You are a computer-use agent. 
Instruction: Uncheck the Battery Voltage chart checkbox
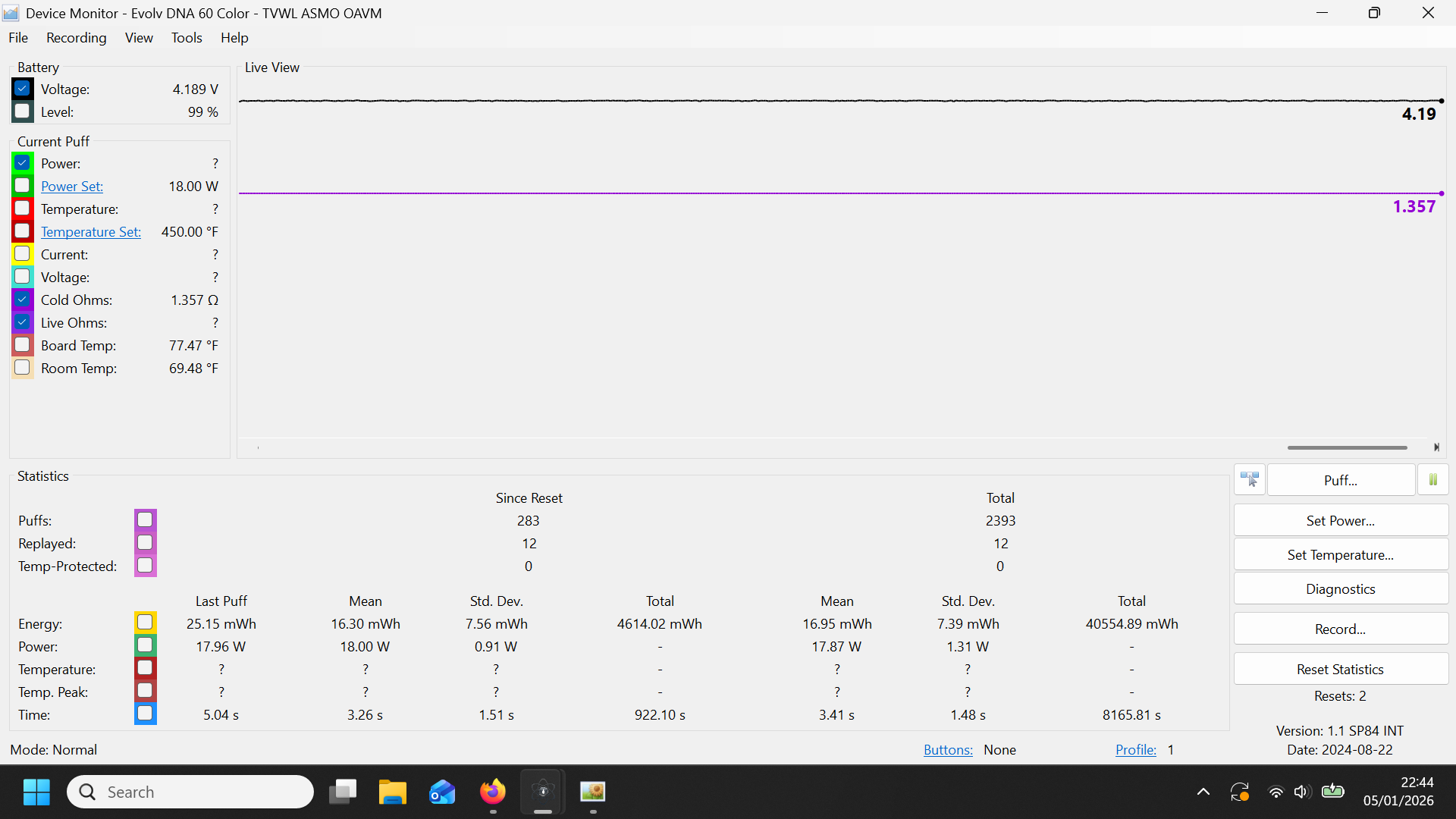point(23,89)
